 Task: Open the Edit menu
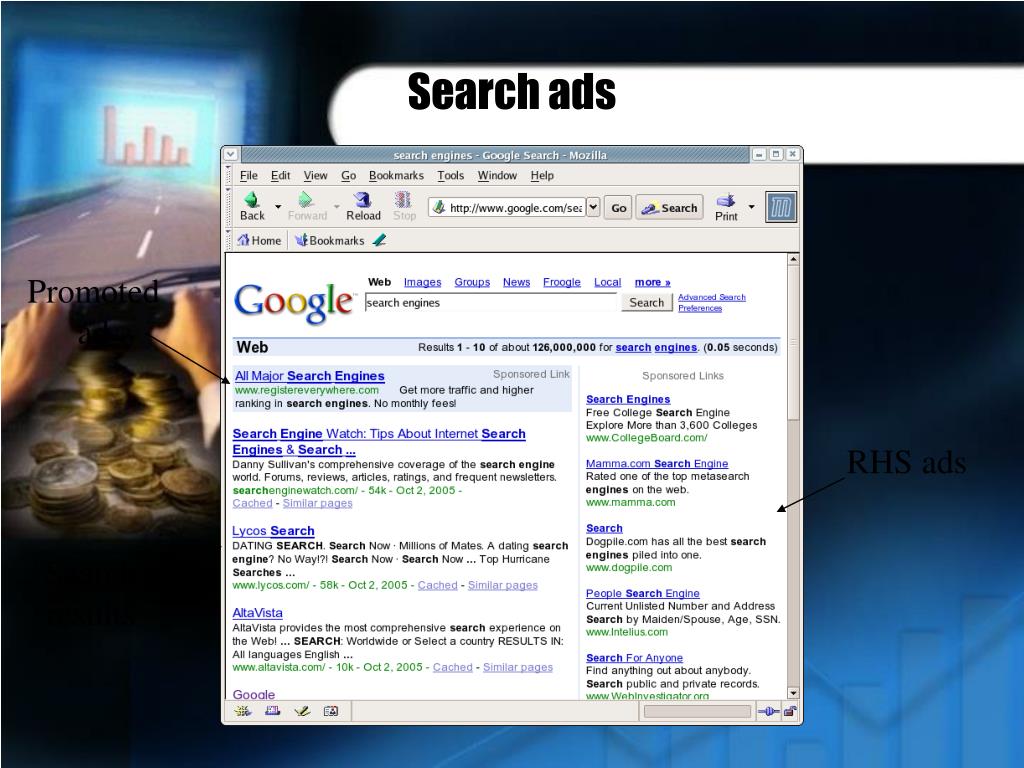(280, 175)
